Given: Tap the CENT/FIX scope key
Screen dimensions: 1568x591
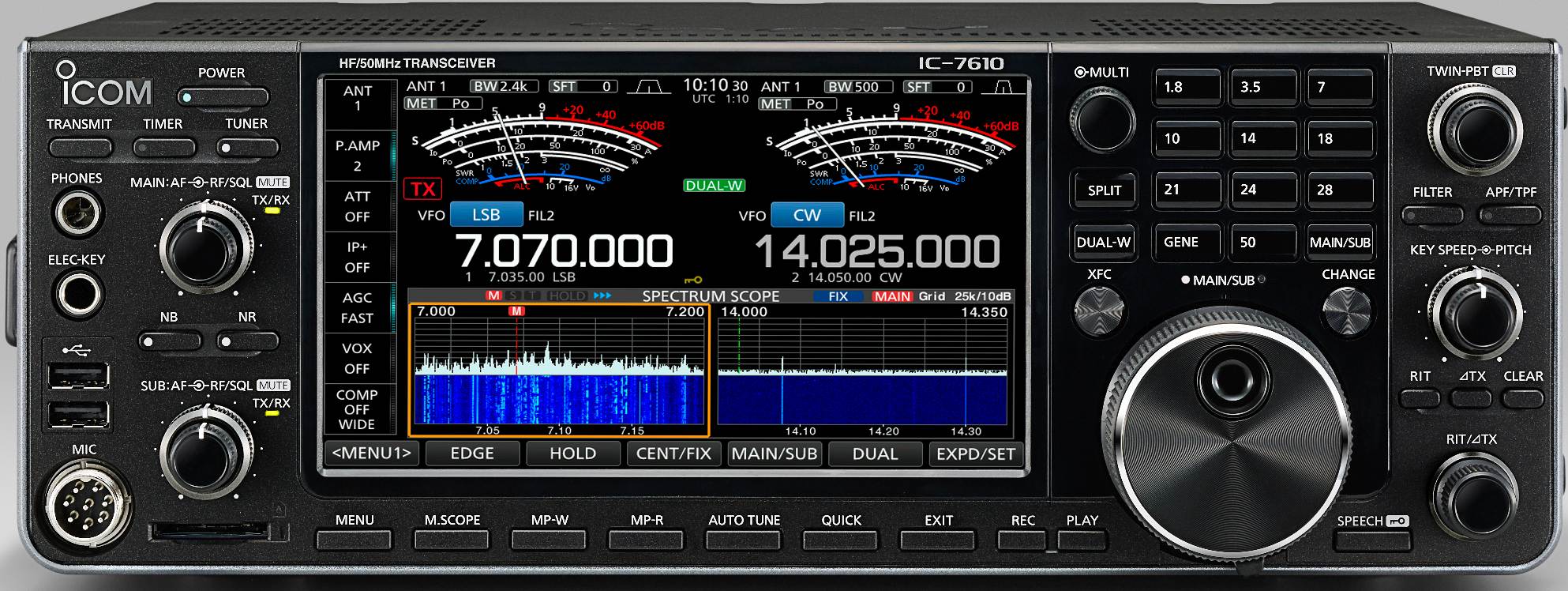Looking at the screenshot, I should (x=673, y=454).
